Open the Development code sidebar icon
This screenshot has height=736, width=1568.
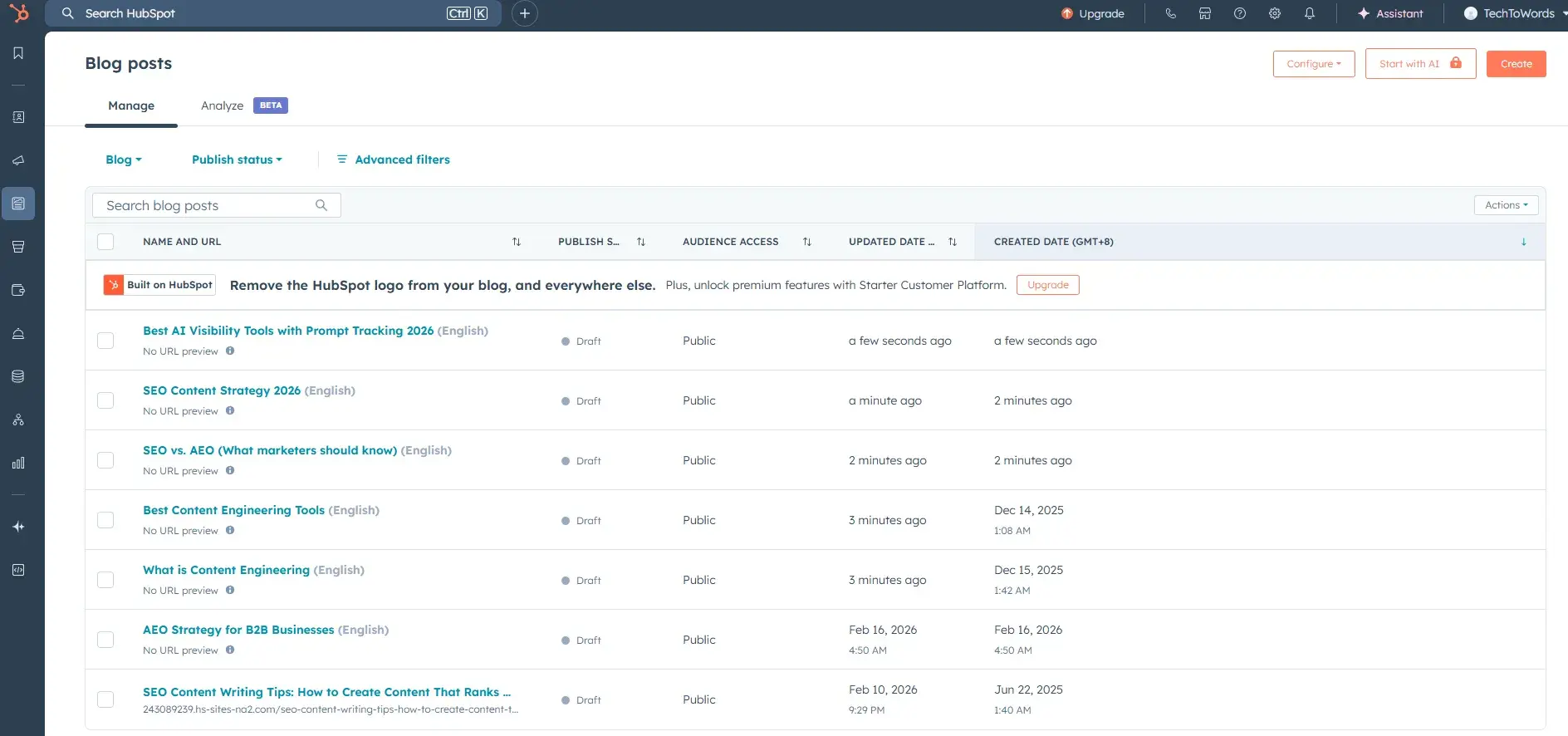[x=18, y=570]
